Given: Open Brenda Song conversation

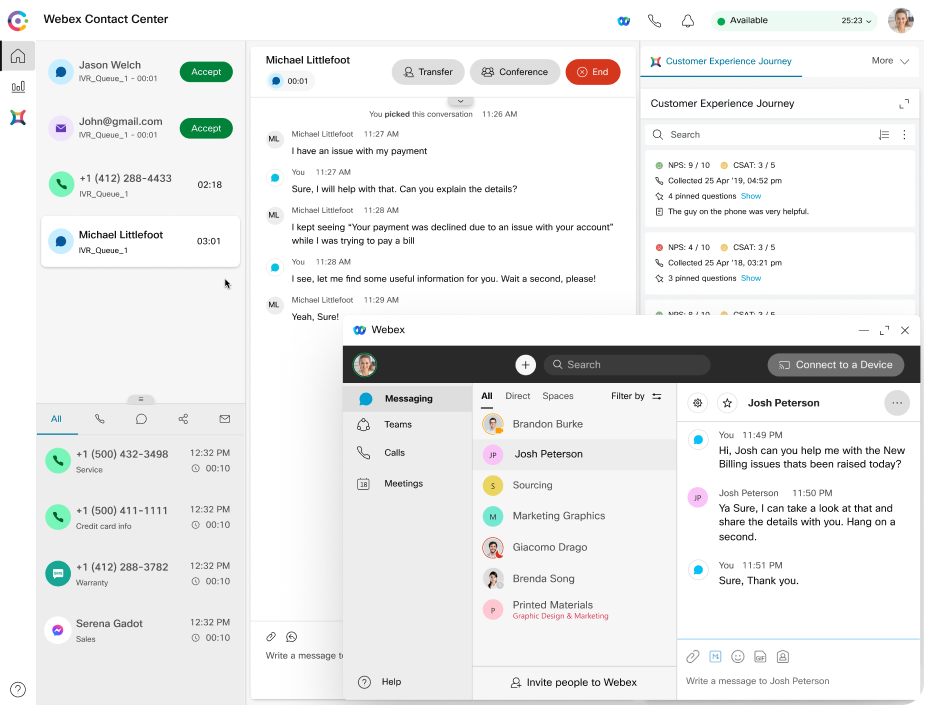Looking at the screenshot, I should pos(574,579).
